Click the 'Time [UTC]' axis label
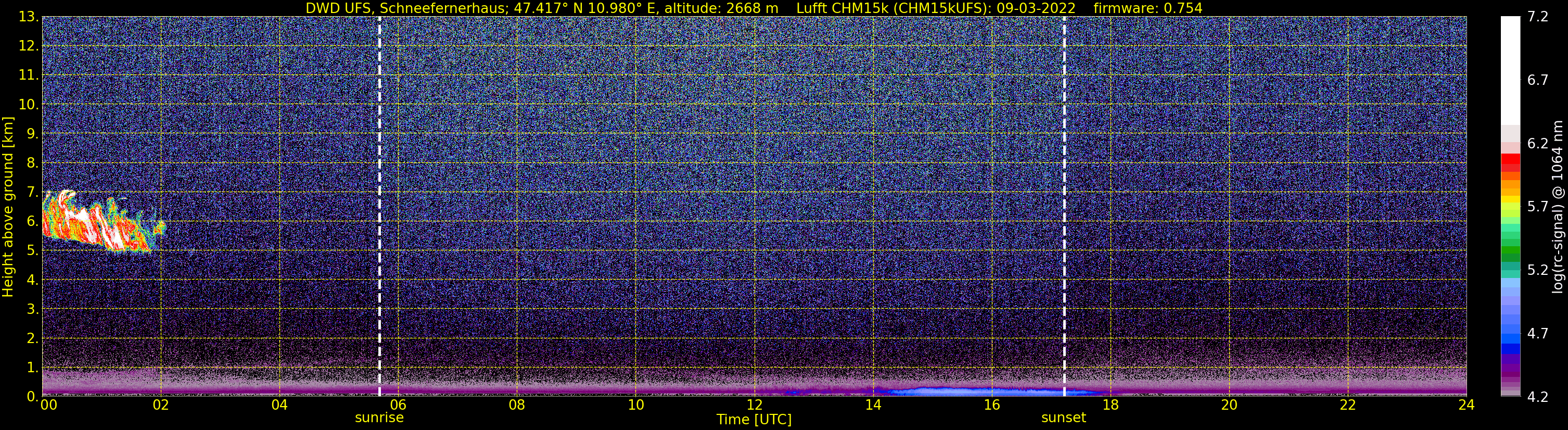Viewport: 1568px width, 430px height. tap(754, 420)
